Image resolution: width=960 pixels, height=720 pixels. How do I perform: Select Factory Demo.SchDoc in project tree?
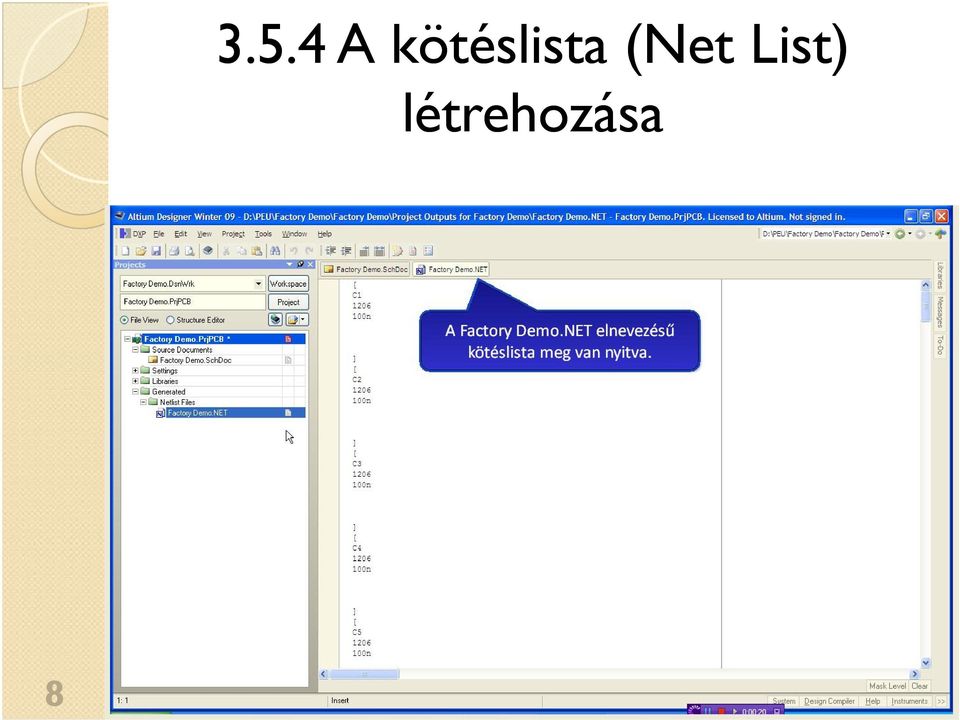coord(195,360)
